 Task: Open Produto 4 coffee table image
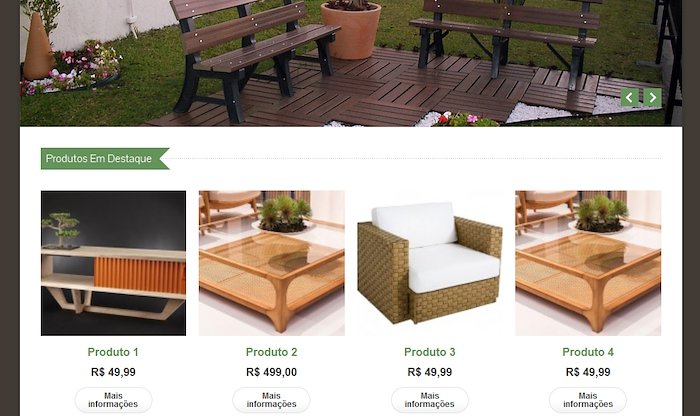pyautogui.click(x=588, y=263)
